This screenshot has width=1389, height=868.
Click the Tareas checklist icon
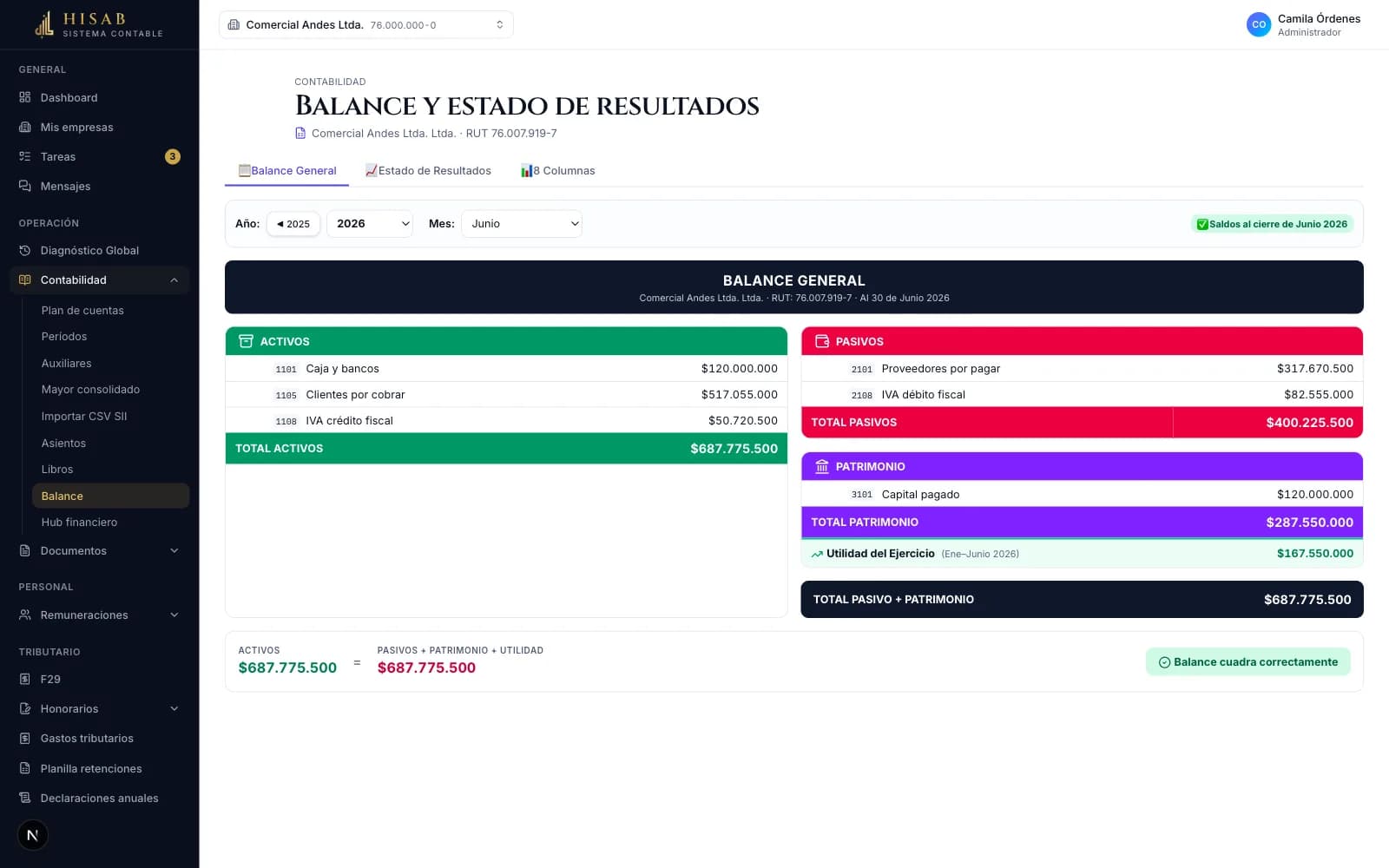[x=25, y=156]
